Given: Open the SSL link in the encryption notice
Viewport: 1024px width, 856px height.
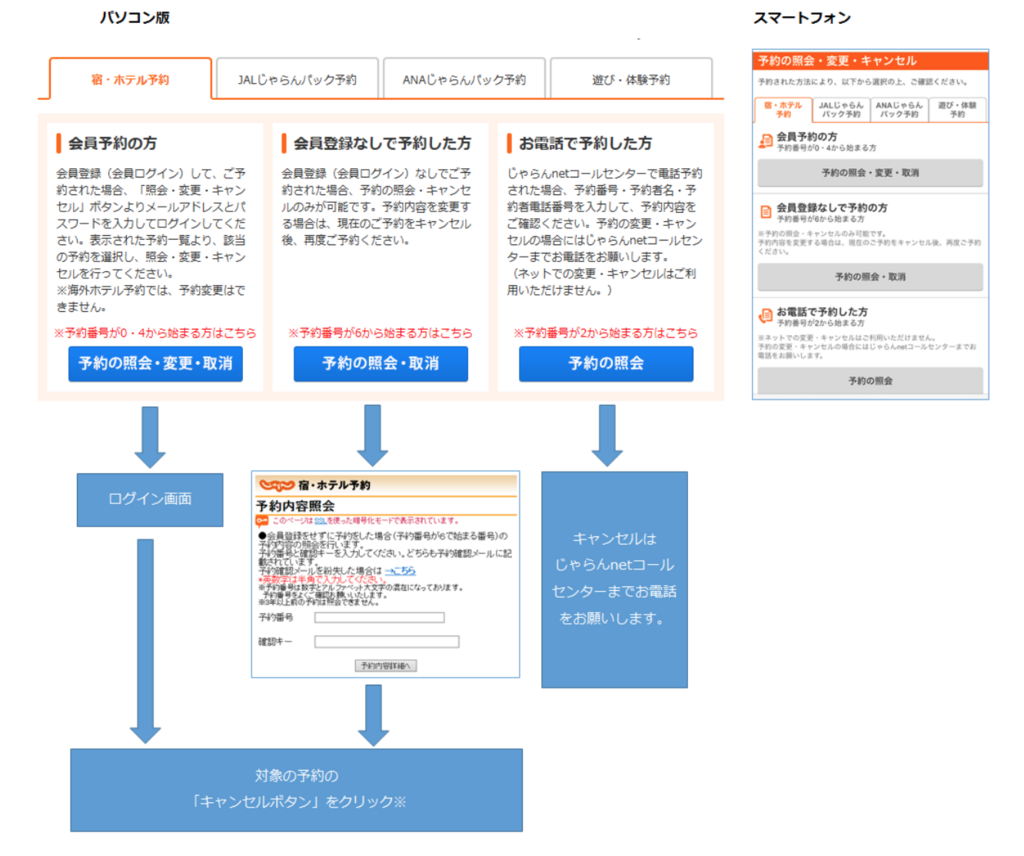Looking at the screenshot, I should (320, 521).
